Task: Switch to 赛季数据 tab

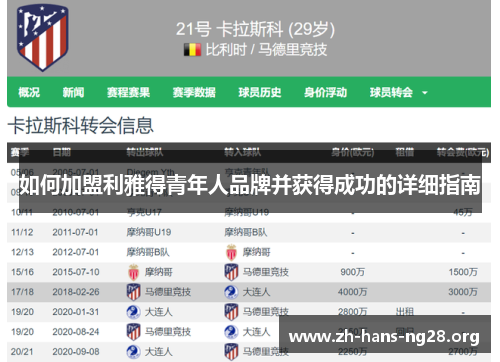Action: click(x=194, y=92)
